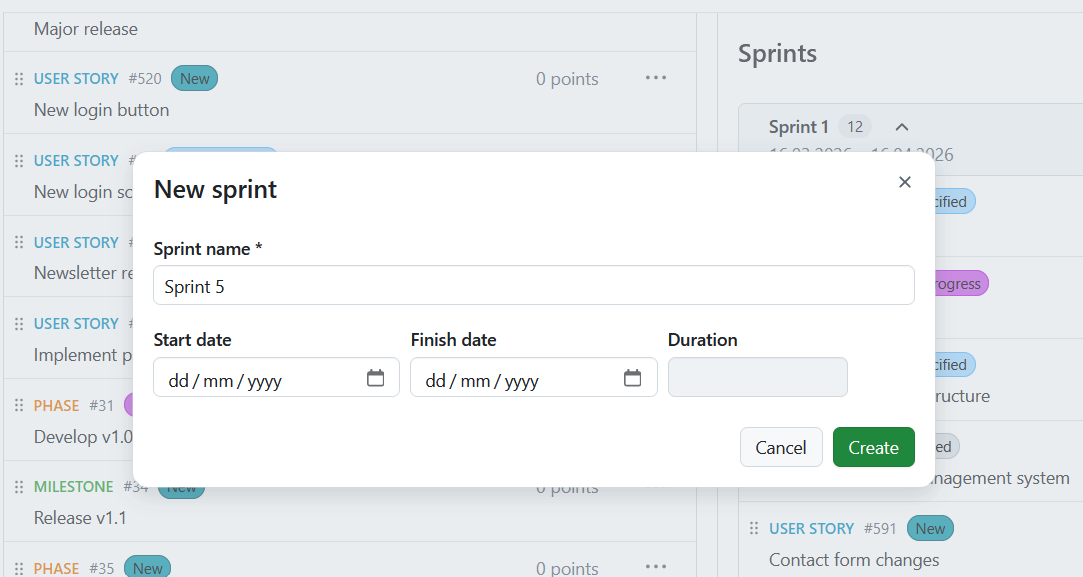Click the 12 item count badge on Sprint 1
The height and width of the screenshot is (577, 1083).
pyautogui.click(x=855, y=126)
